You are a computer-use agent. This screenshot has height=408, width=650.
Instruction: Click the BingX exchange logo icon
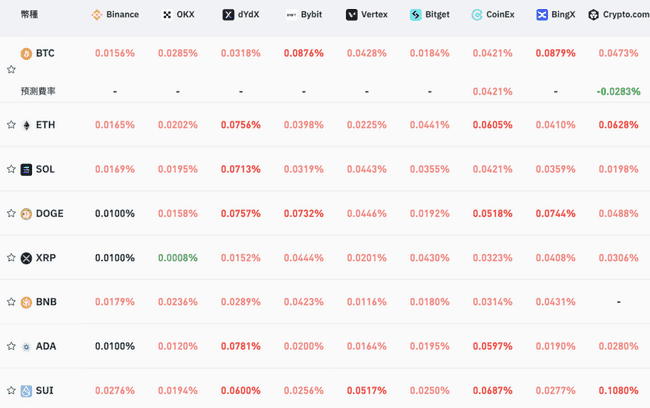click(542, 15)
